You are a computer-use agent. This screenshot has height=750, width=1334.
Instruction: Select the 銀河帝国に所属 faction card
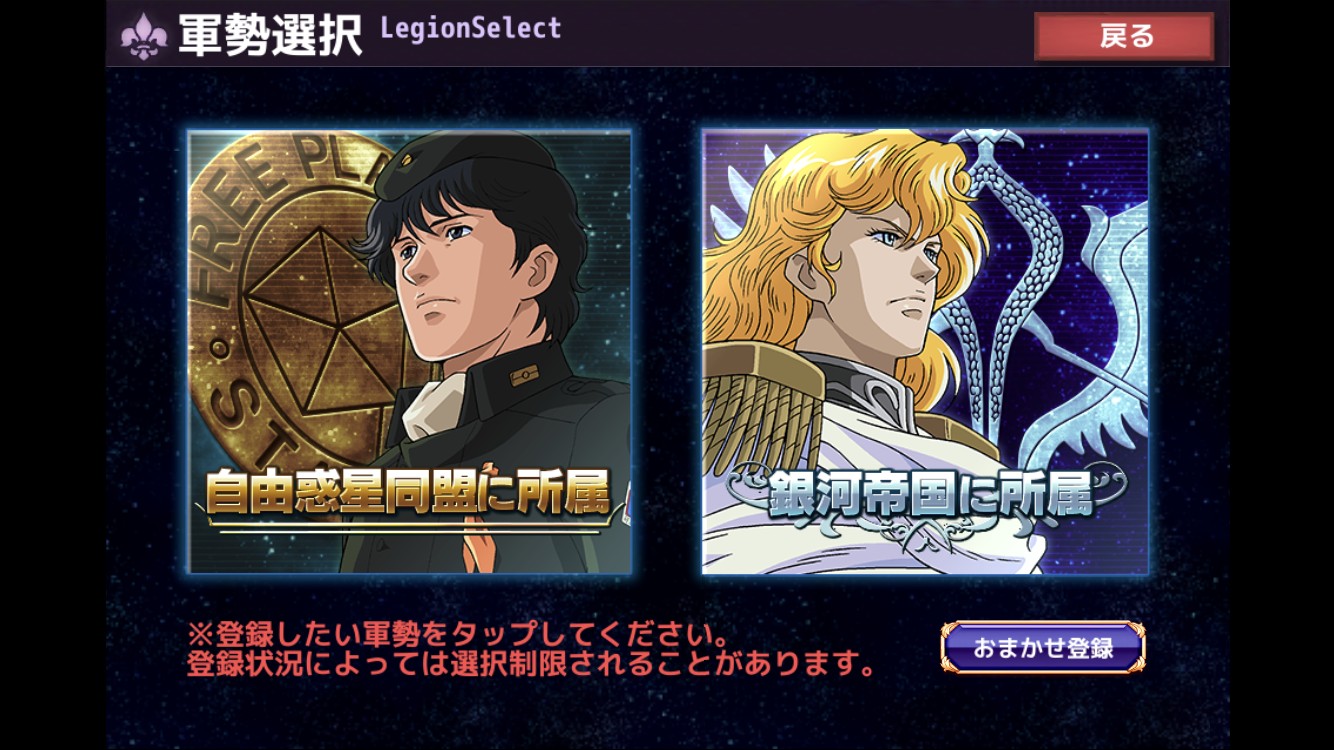[925, 352]
